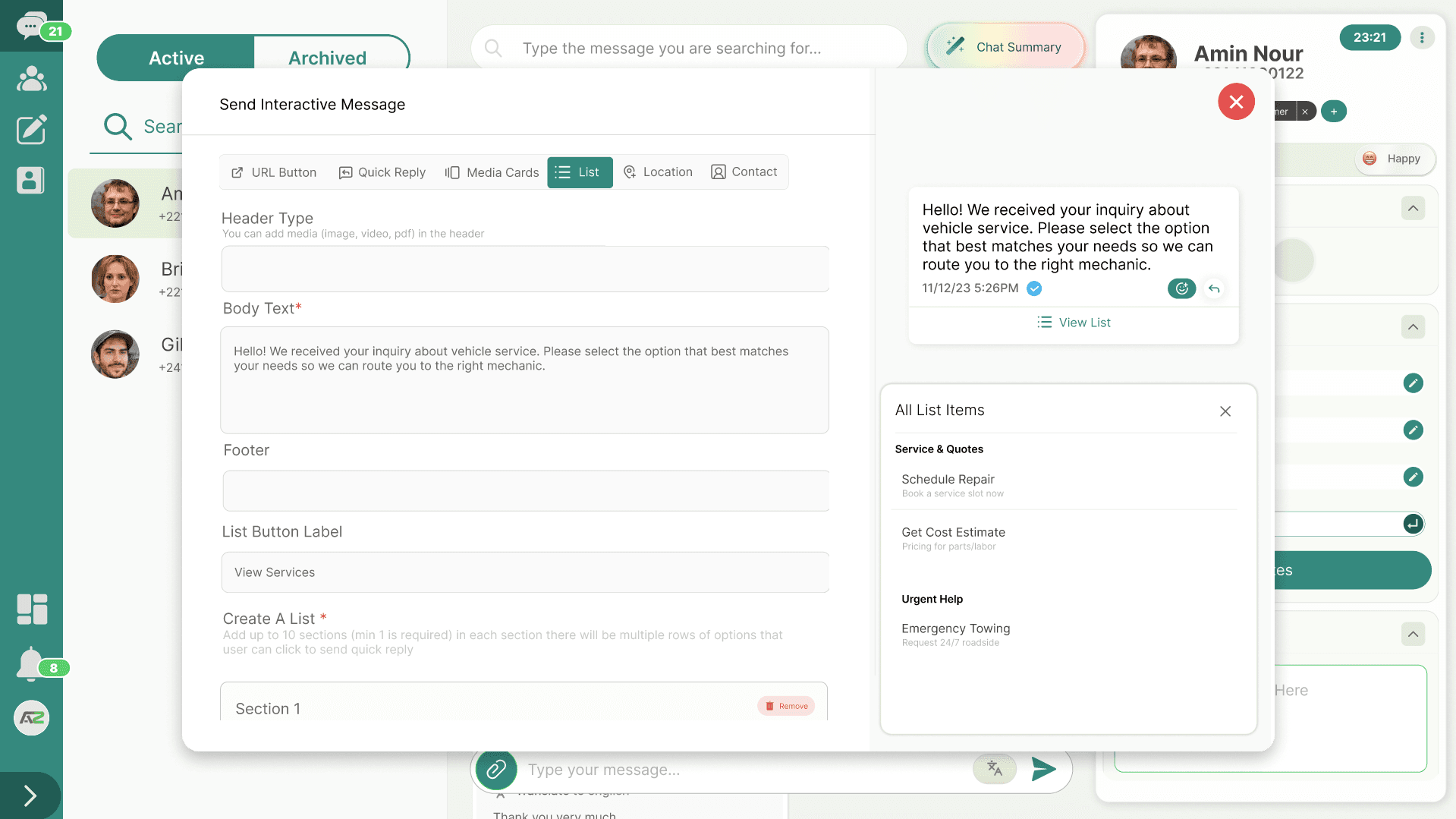Open the dashboard grid icon in sidebar
The image size is (1456, 819).
(32, 609)
